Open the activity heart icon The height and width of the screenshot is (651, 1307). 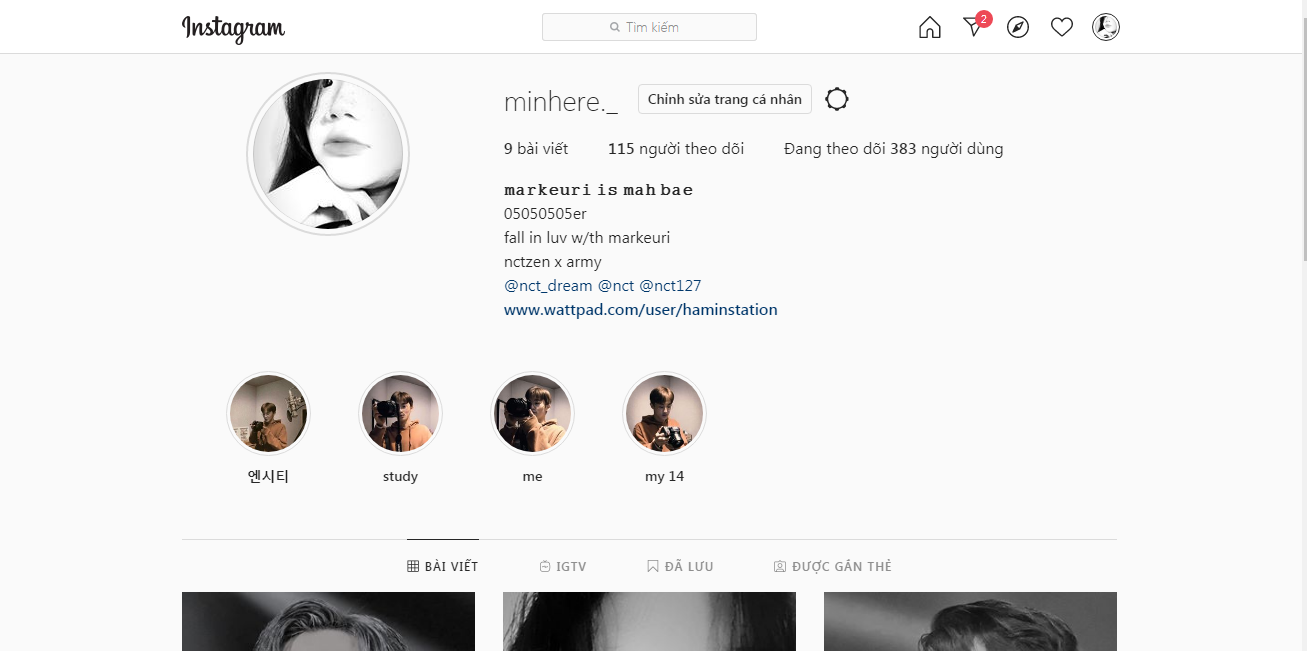coord(1062,27)
